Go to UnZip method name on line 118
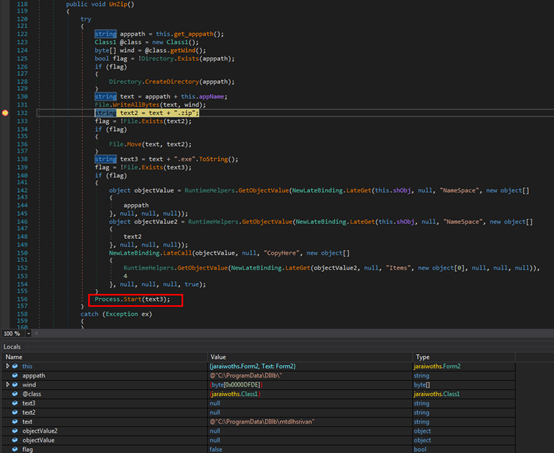554x453 pixels. (118, 4)
